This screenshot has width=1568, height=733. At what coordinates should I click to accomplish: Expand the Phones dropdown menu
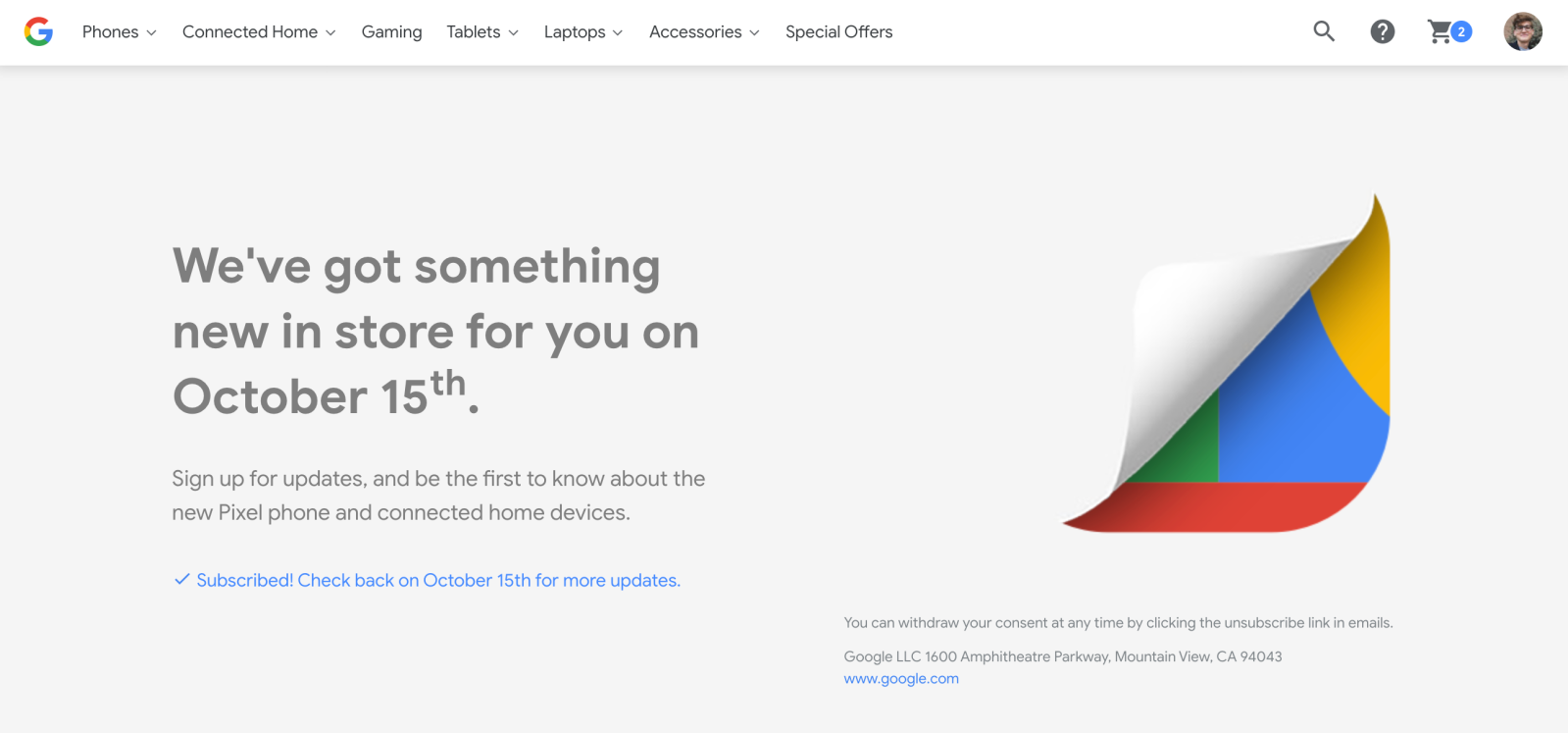[119, 32]
